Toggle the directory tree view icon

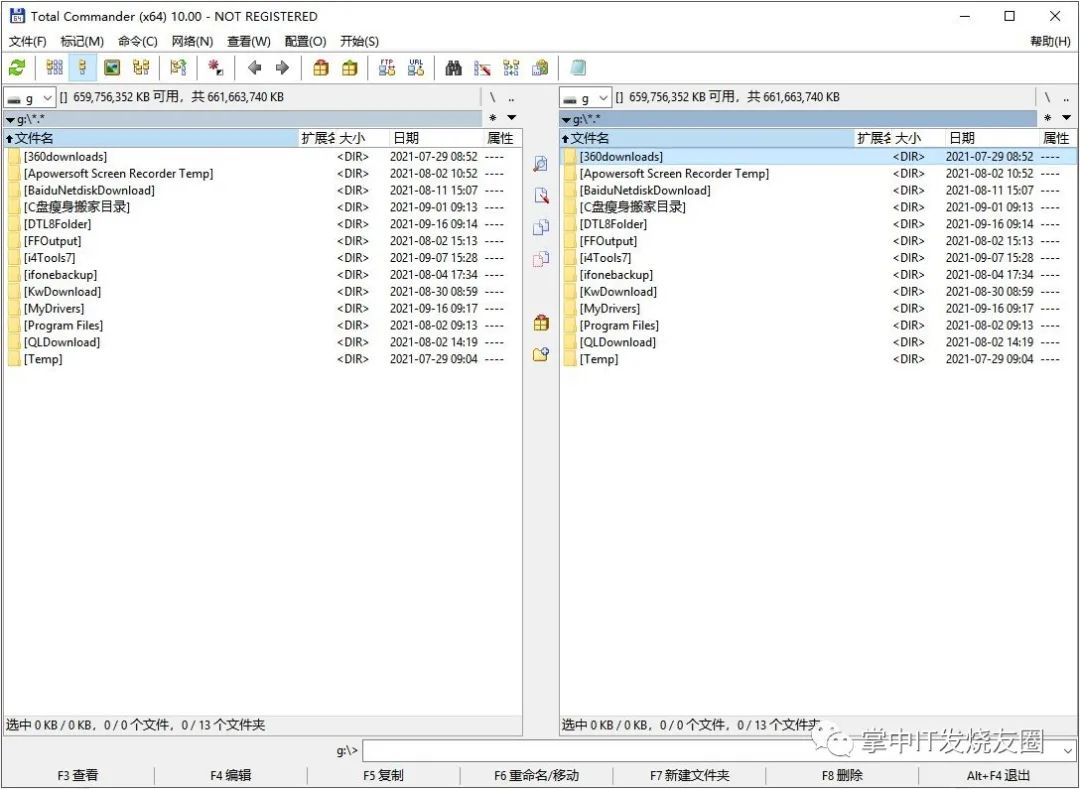coord(141,67)
